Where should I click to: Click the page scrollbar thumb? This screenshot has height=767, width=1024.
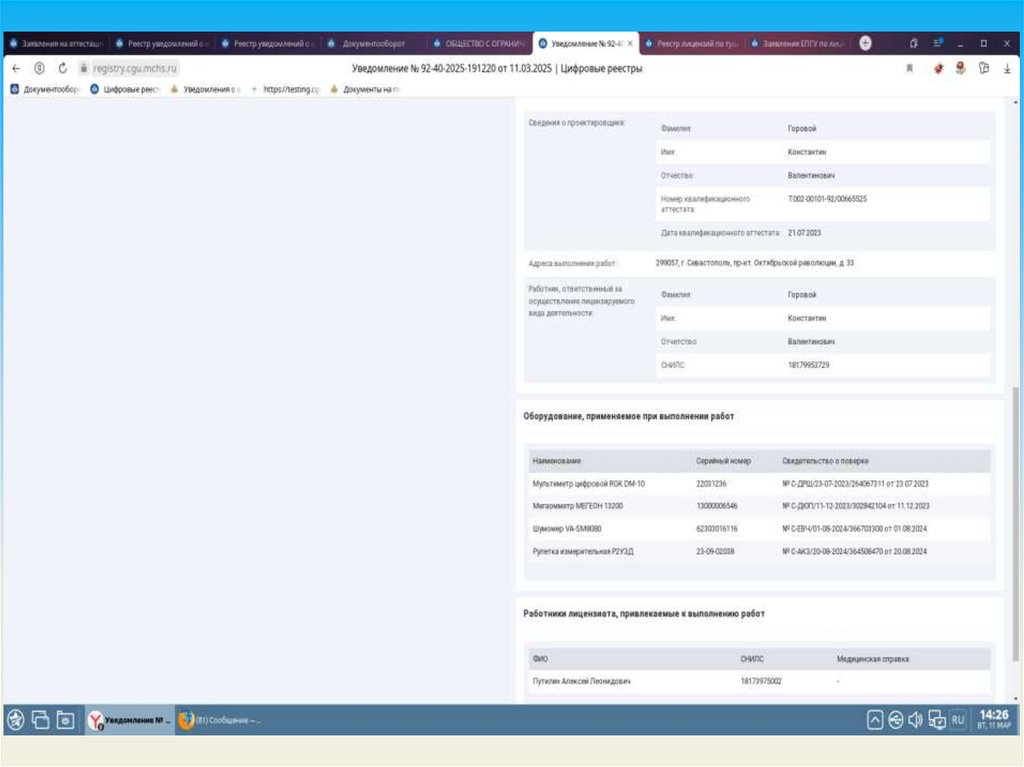pyautogui.click(x=1016, y=523)
